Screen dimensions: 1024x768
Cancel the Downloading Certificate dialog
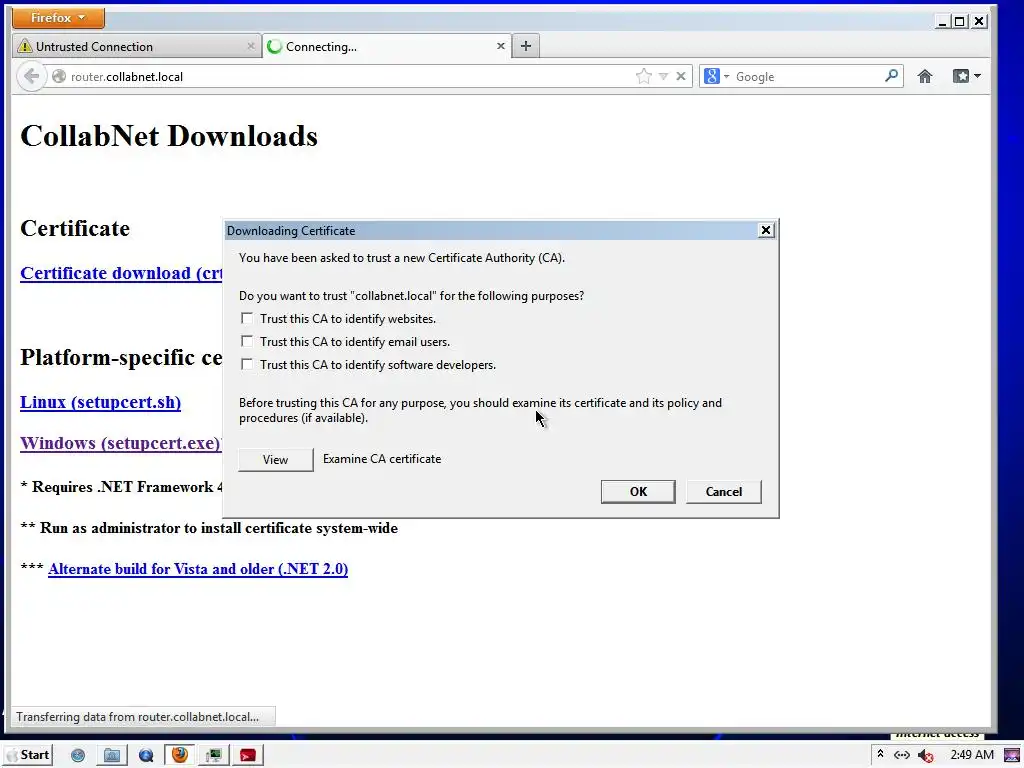(724, 492)
